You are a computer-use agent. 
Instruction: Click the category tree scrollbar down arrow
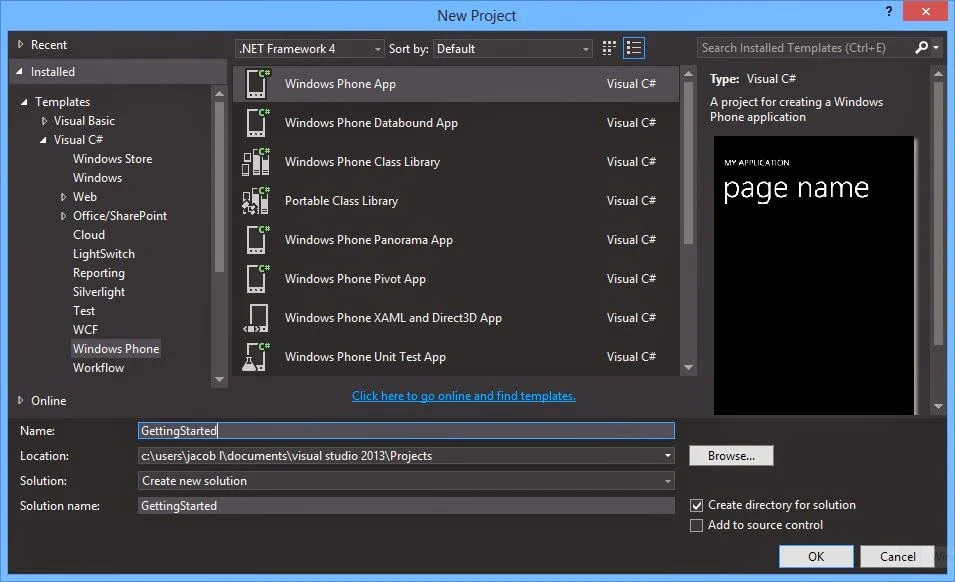219,379
